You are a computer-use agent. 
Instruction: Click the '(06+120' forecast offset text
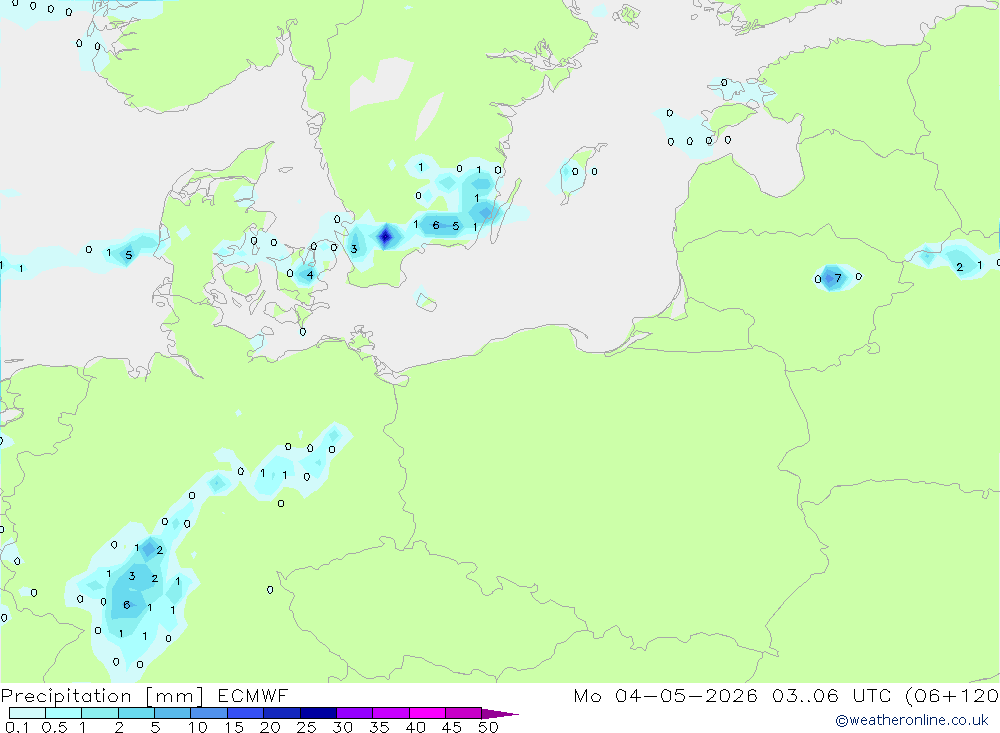[x=952, y=696]
